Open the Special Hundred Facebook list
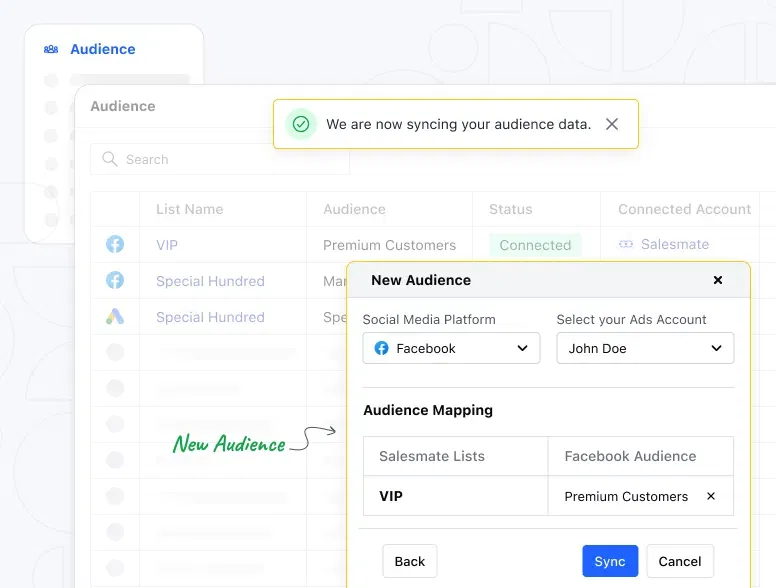The width and height of the screenshot is (776, 588). click(x=210, y=281)
